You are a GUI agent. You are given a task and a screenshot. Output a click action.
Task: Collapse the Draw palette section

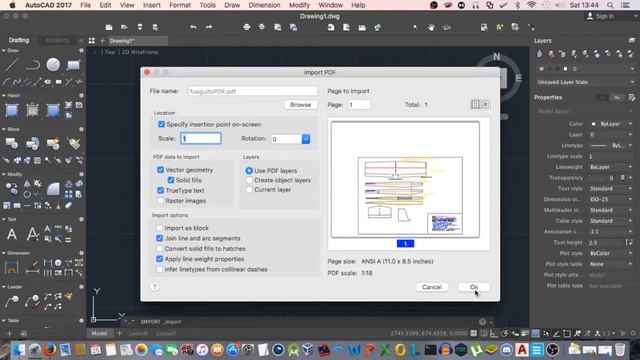(x=4, y=50)
